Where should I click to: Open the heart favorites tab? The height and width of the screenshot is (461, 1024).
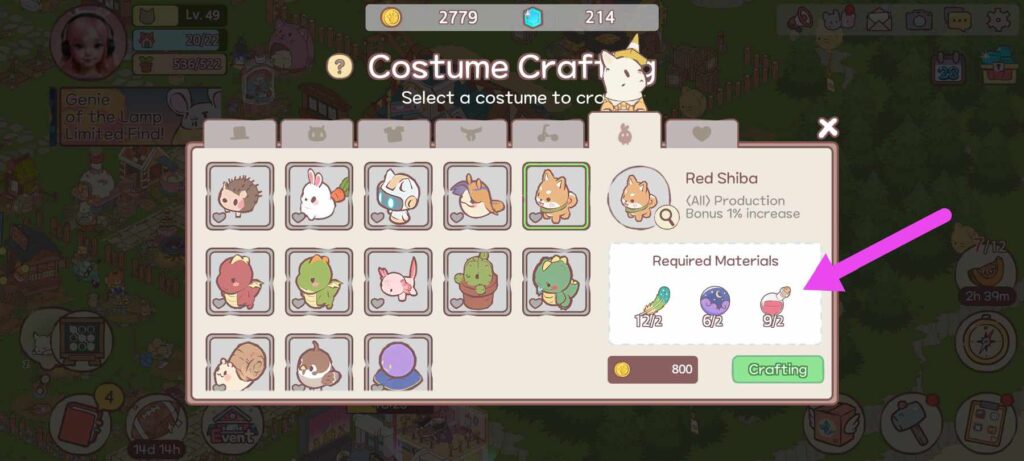[701, 133]
